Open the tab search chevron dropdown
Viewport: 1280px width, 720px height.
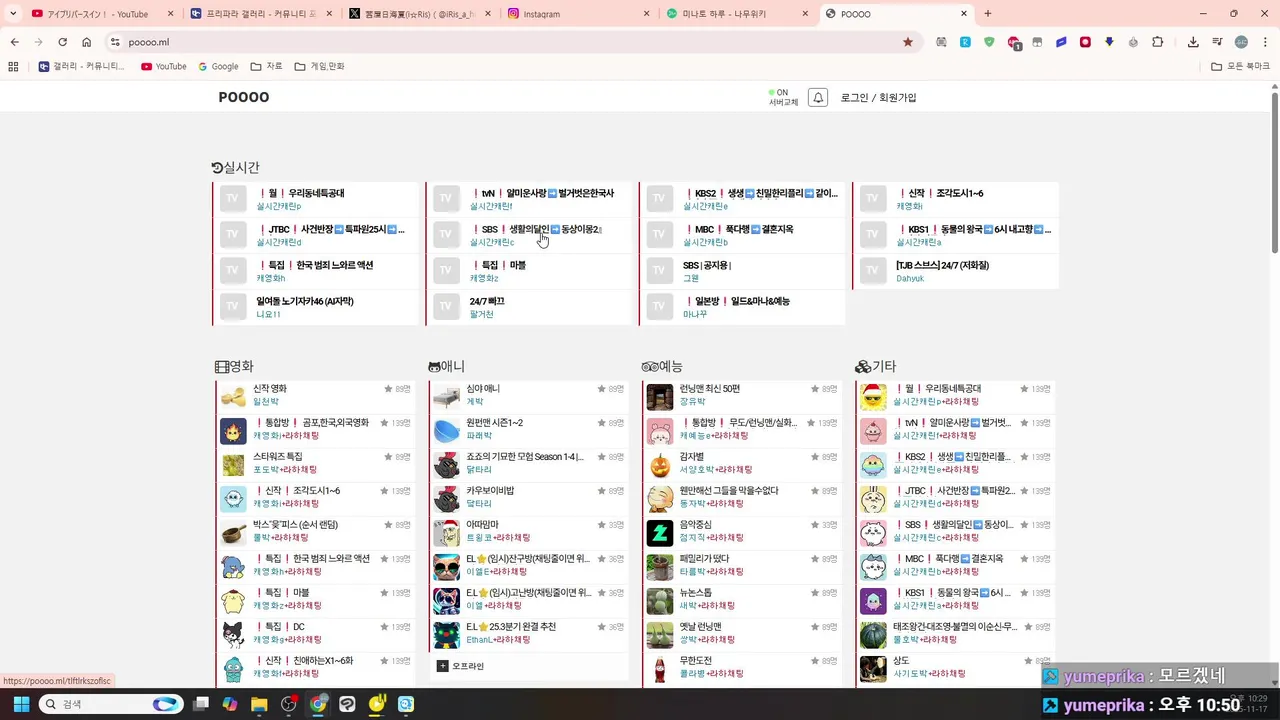[13, 14]
